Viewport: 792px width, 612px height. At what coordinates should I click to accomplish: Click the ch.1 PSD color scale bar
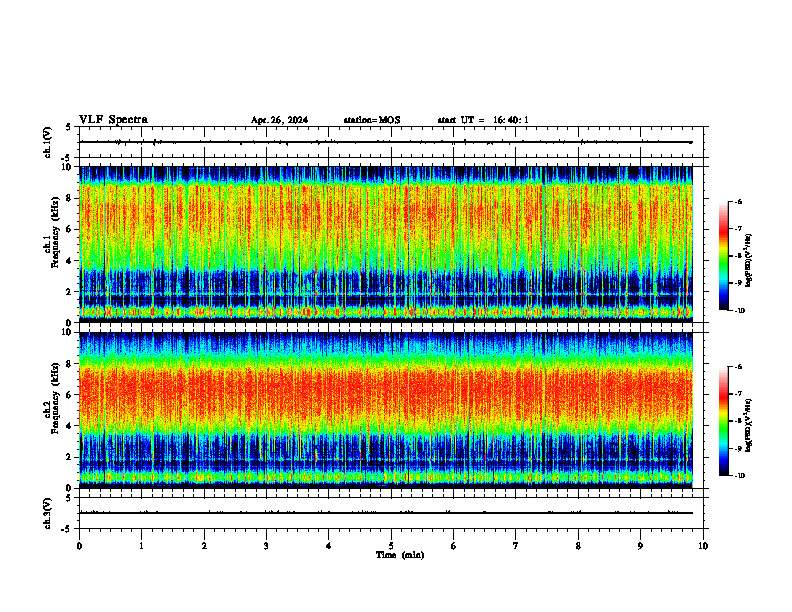pos(723,256)
